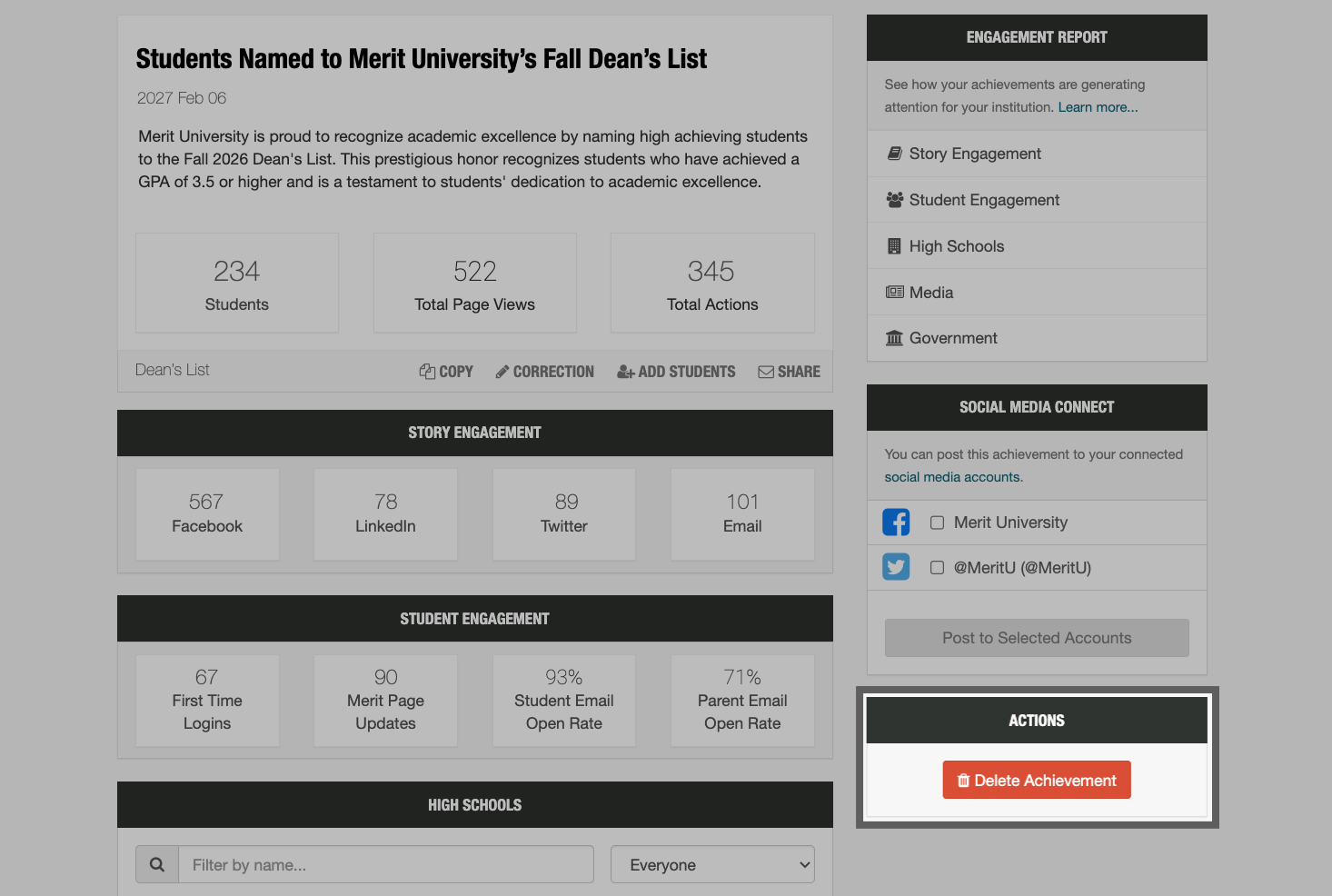Click the Delete Achievement button
Screen dimensions: 1332x896
[1037, 780]
